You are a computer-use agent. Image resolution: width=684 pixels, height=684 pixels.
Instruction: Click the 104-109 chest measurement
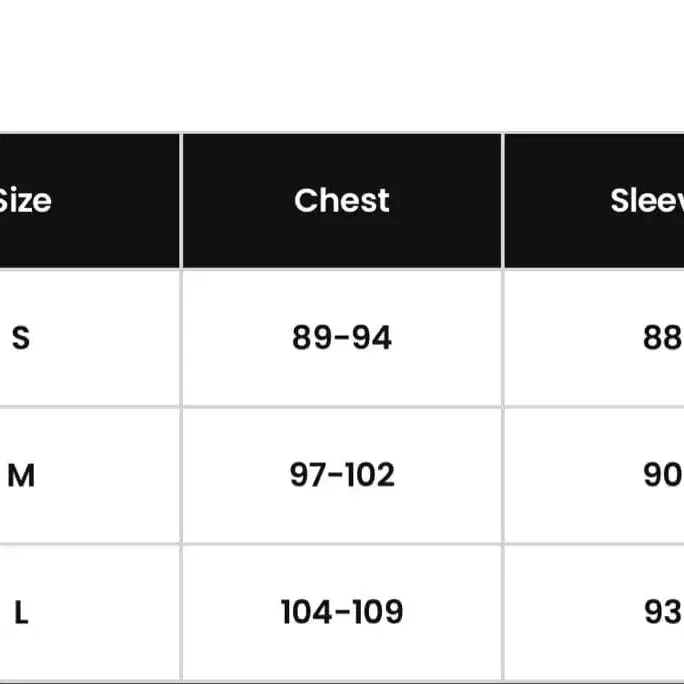pyautogui.click(x=342, y=612)
